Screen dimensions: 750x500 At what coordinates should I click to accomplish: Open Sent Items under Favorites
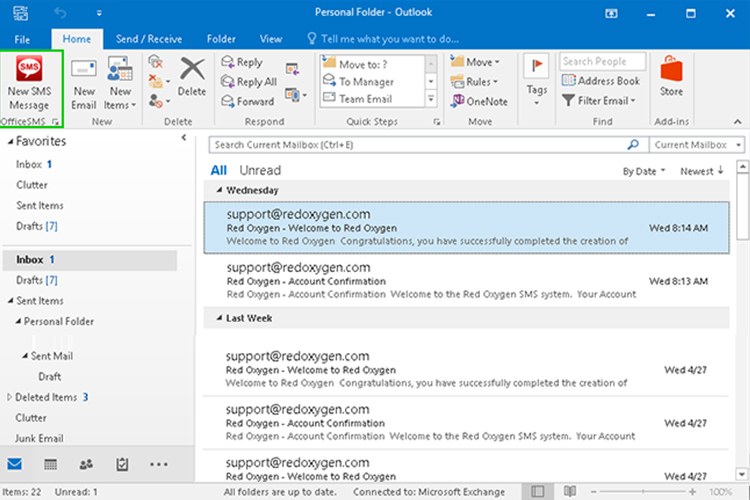pos(40,206)
